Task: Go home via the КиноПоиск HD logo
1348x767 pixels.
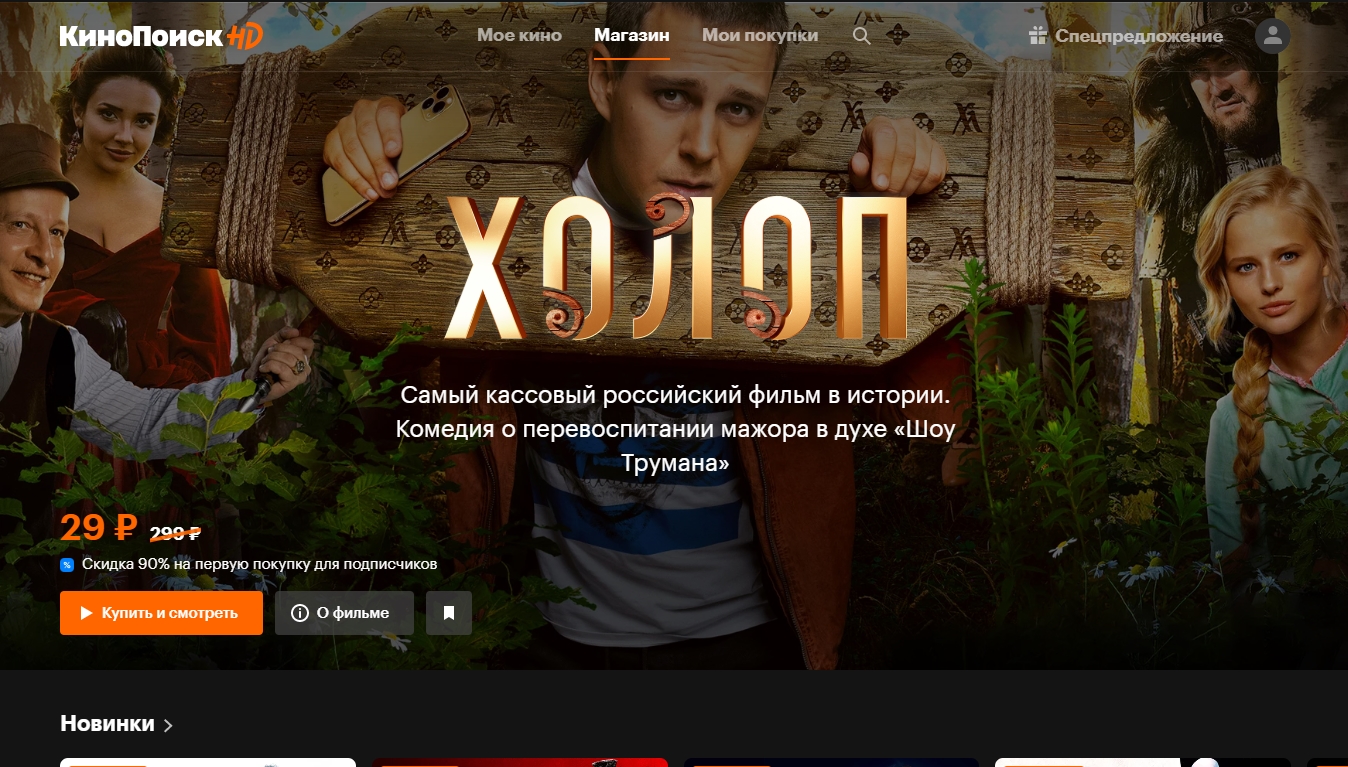Action: pos(161,36)
